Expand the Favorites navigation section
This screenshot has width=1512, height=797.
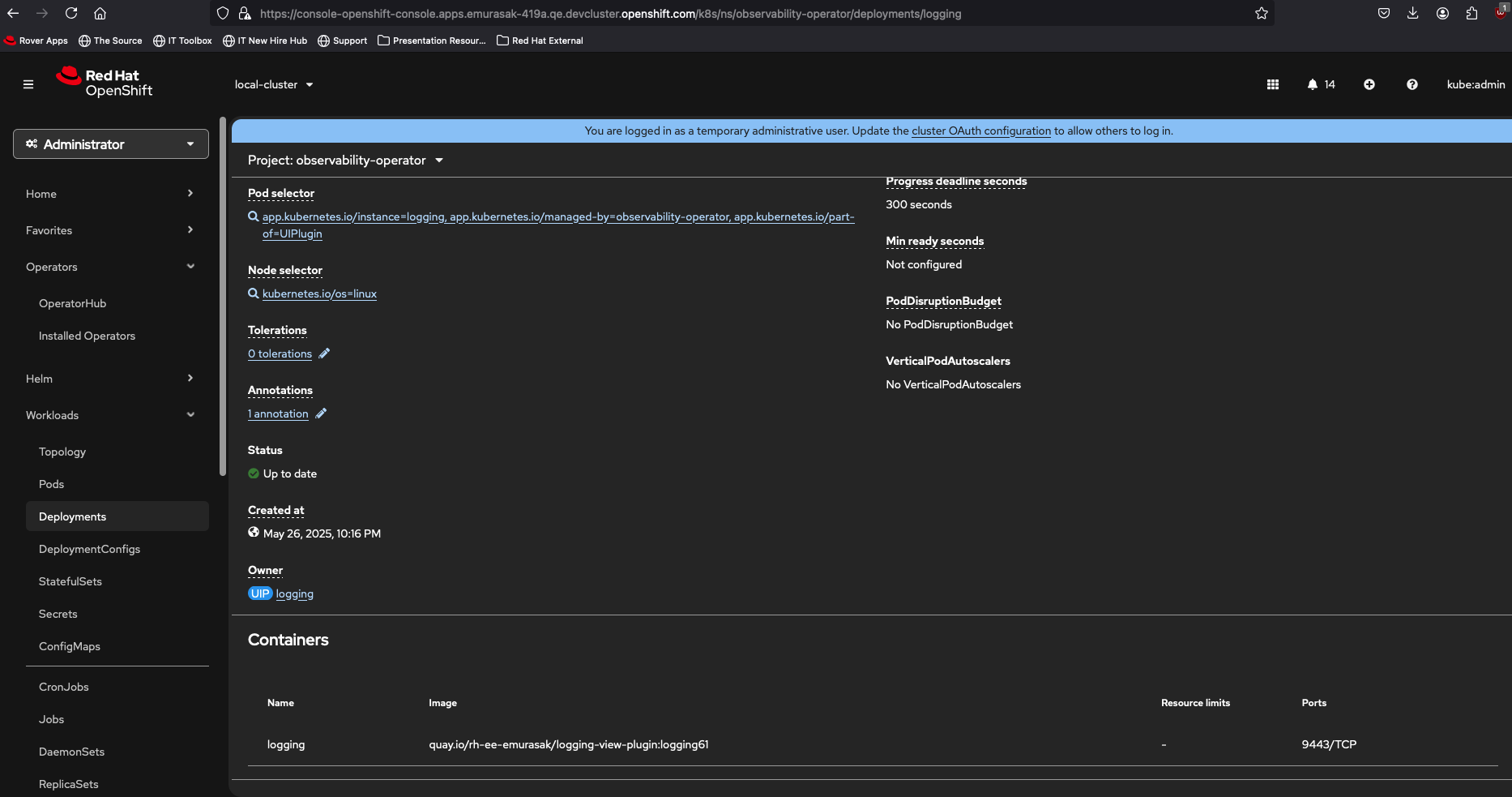[111, 230]
